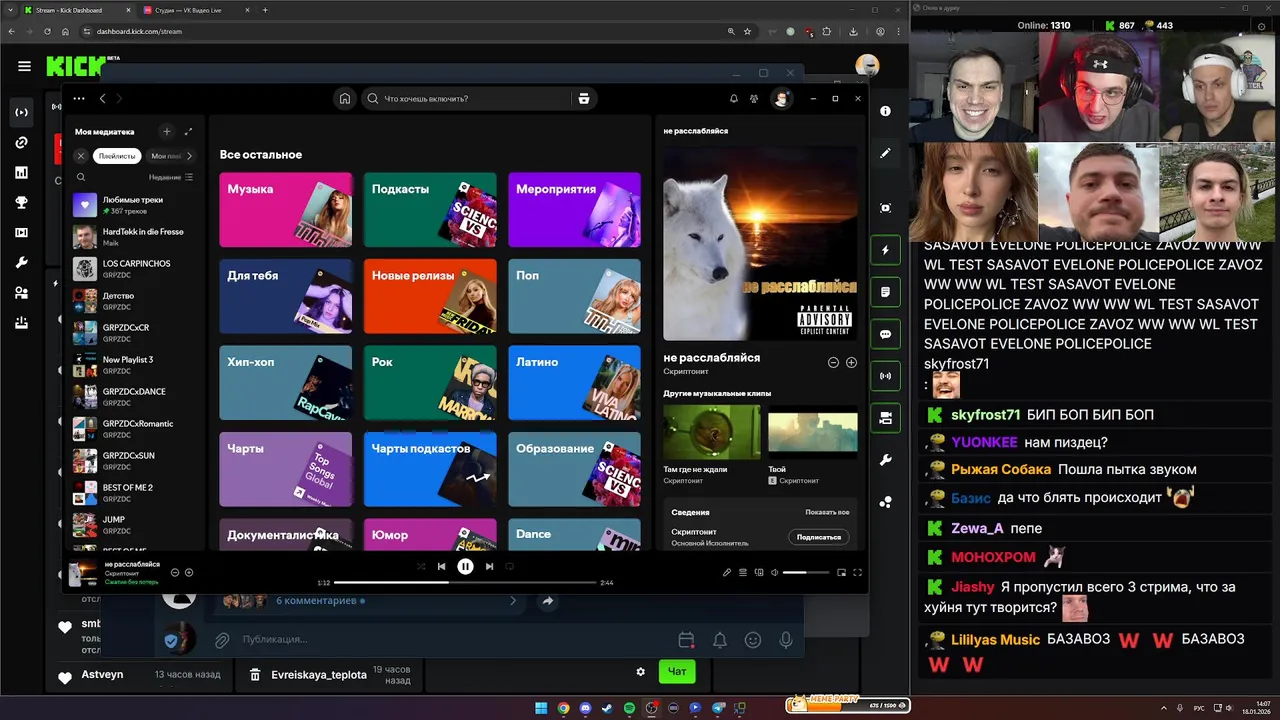The width and height of the screenshot is (1280, 720).
Task: Open the Музыка browse card
Action: pos(286,209)
